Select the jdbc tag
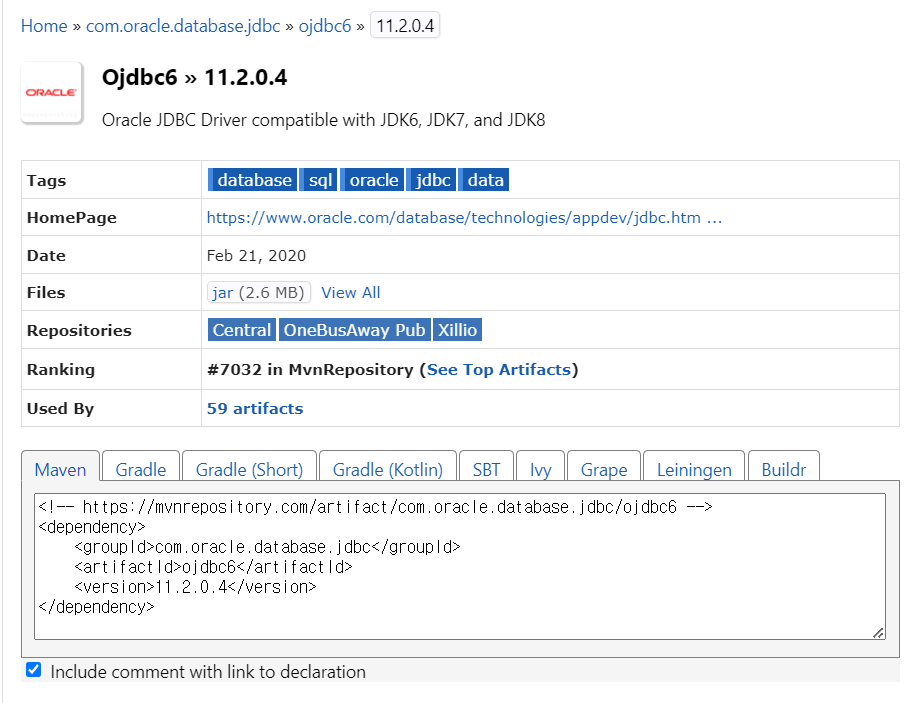The height and width of the screenshot is (703, 913). (431, 180)
